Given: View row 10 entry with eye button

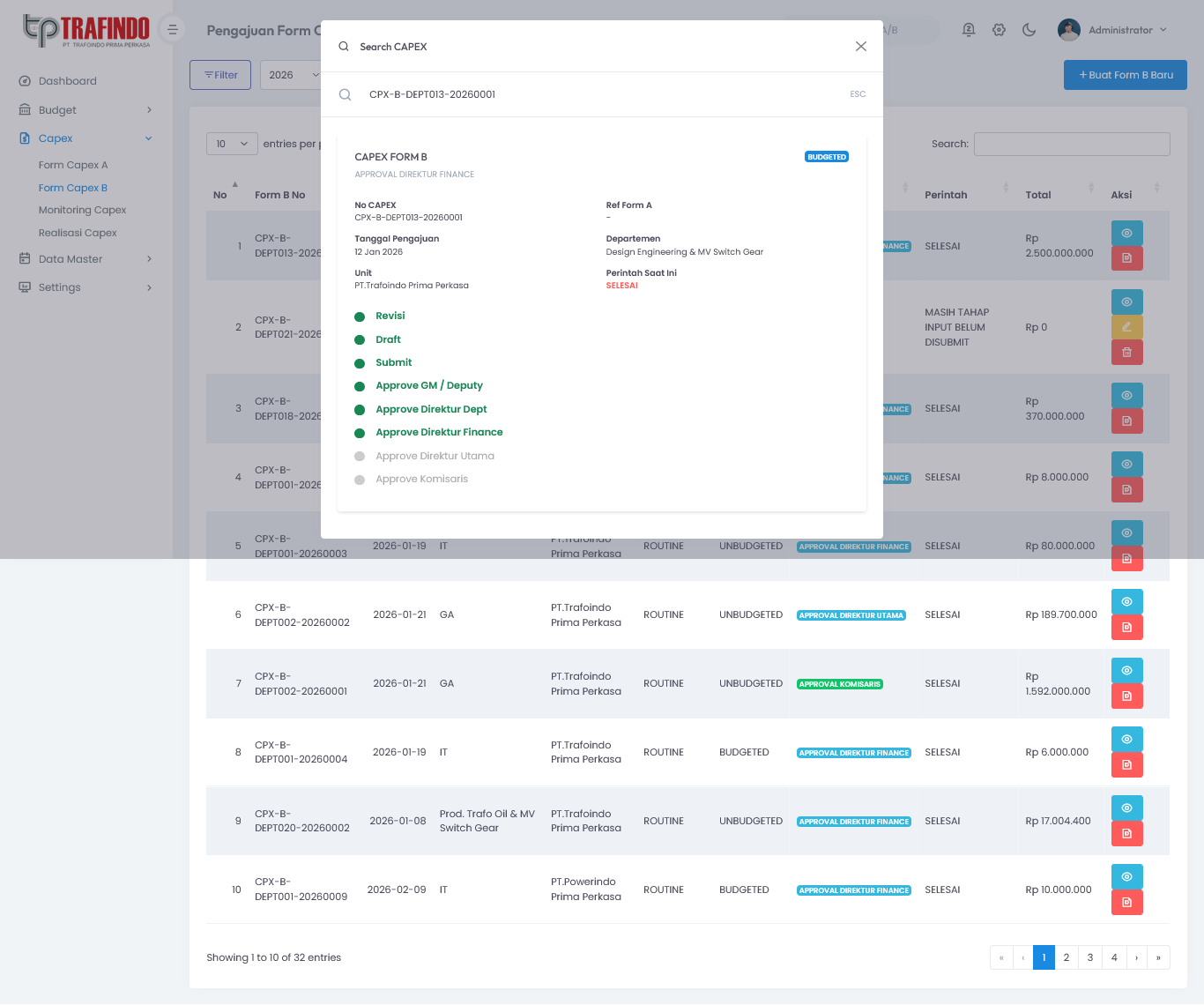Looking at the screenshot, I should pyautogui.click(x=1126, y=876).
